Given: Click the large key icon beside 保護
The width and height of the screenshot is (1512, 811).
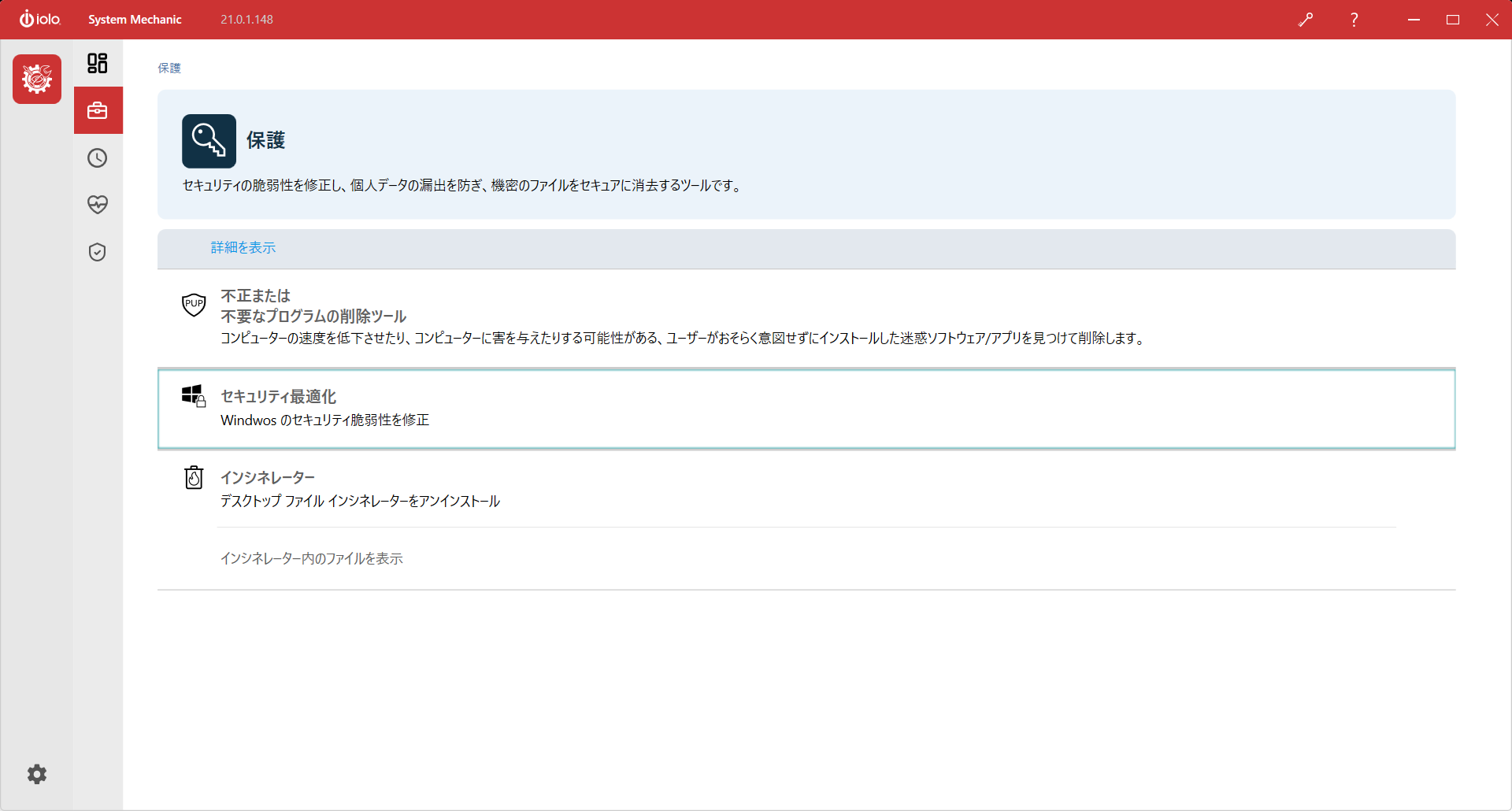Looking at the screenshot, I should point(209,141).
